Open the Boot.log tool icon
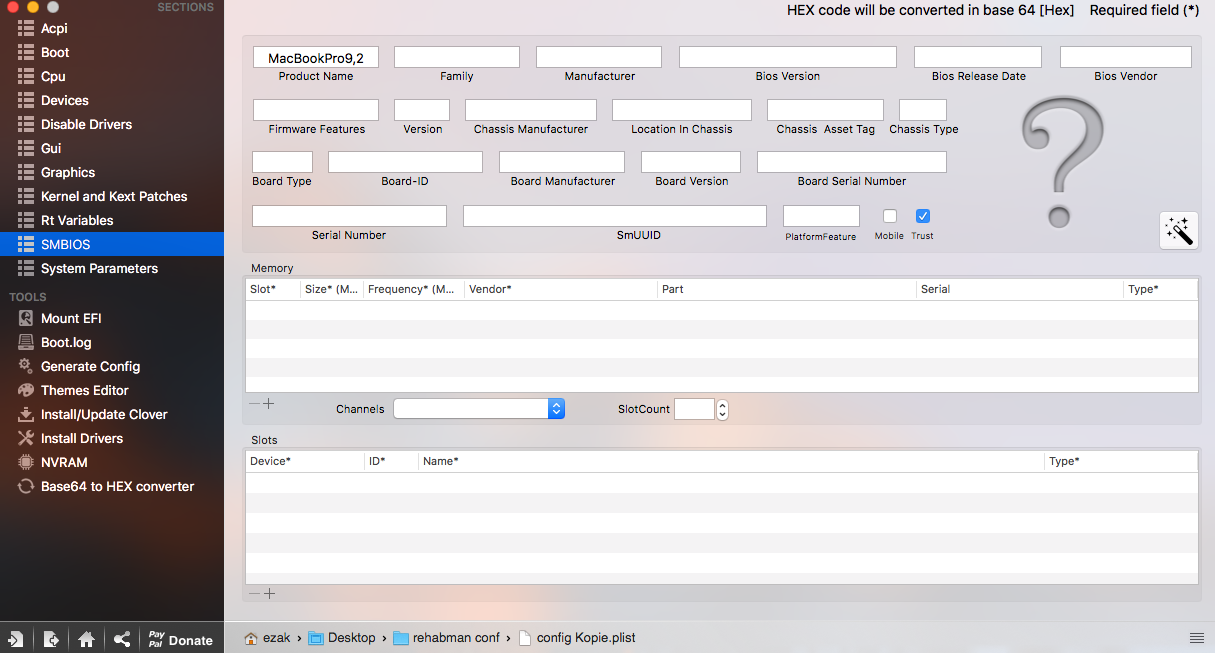1215x653 pixels. (x=26, y=342)
